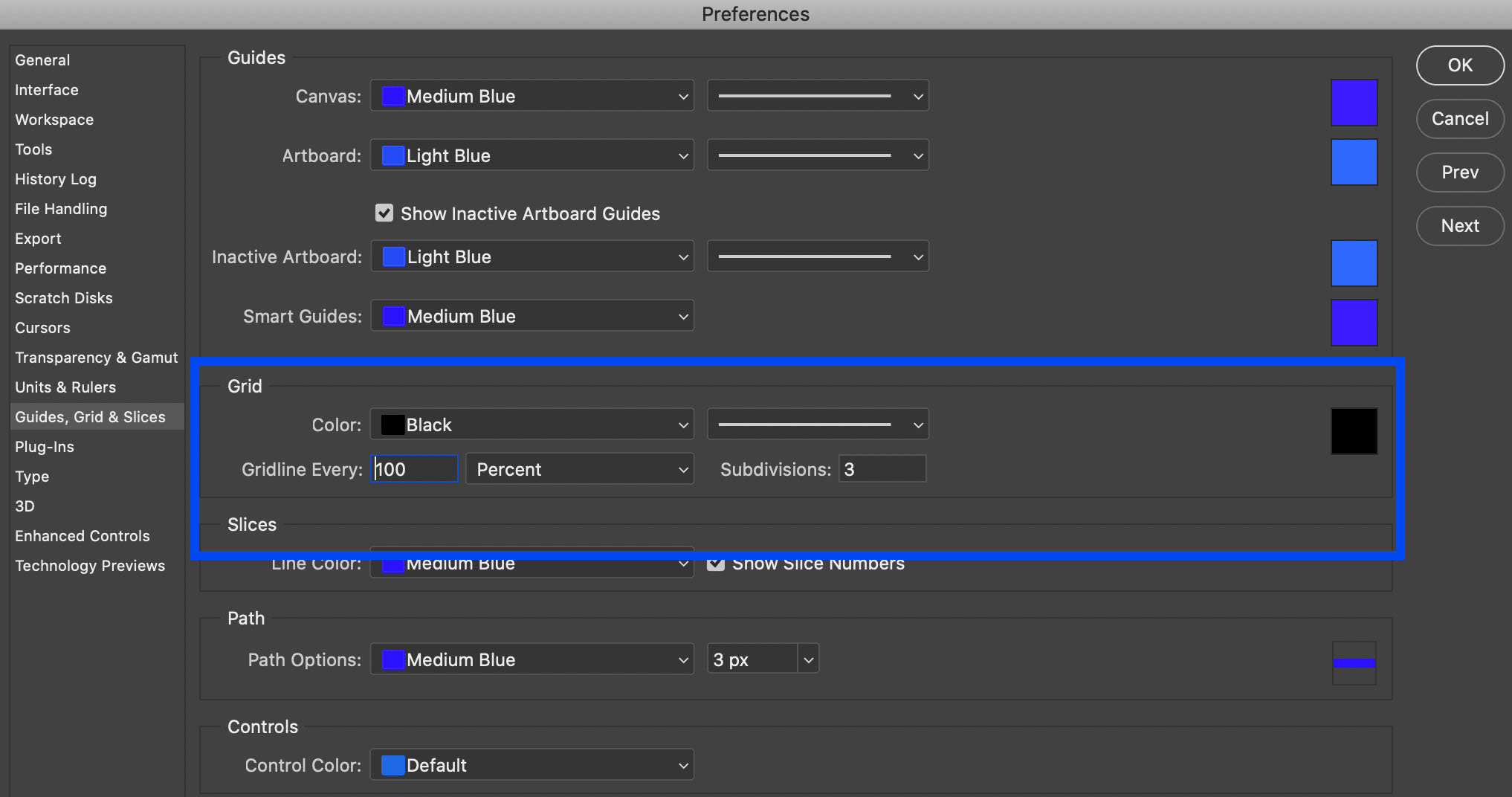Open the Path Options color dropdown

(531, 659)
